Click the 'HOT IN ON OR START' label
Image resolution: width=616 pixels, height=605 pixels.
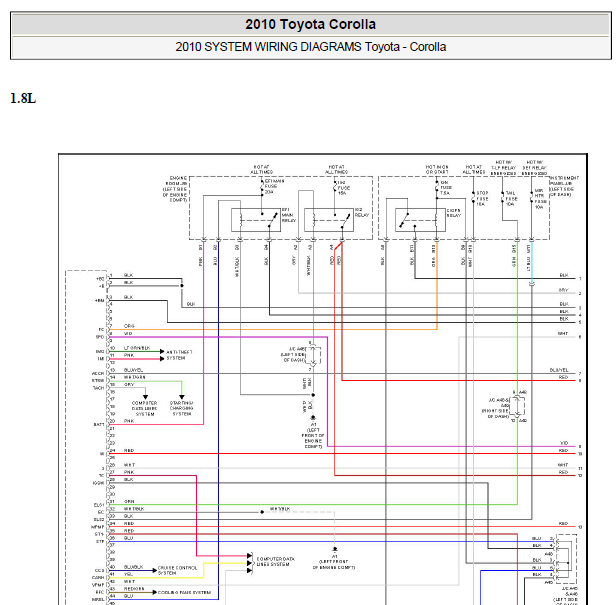tap(437, 169)
